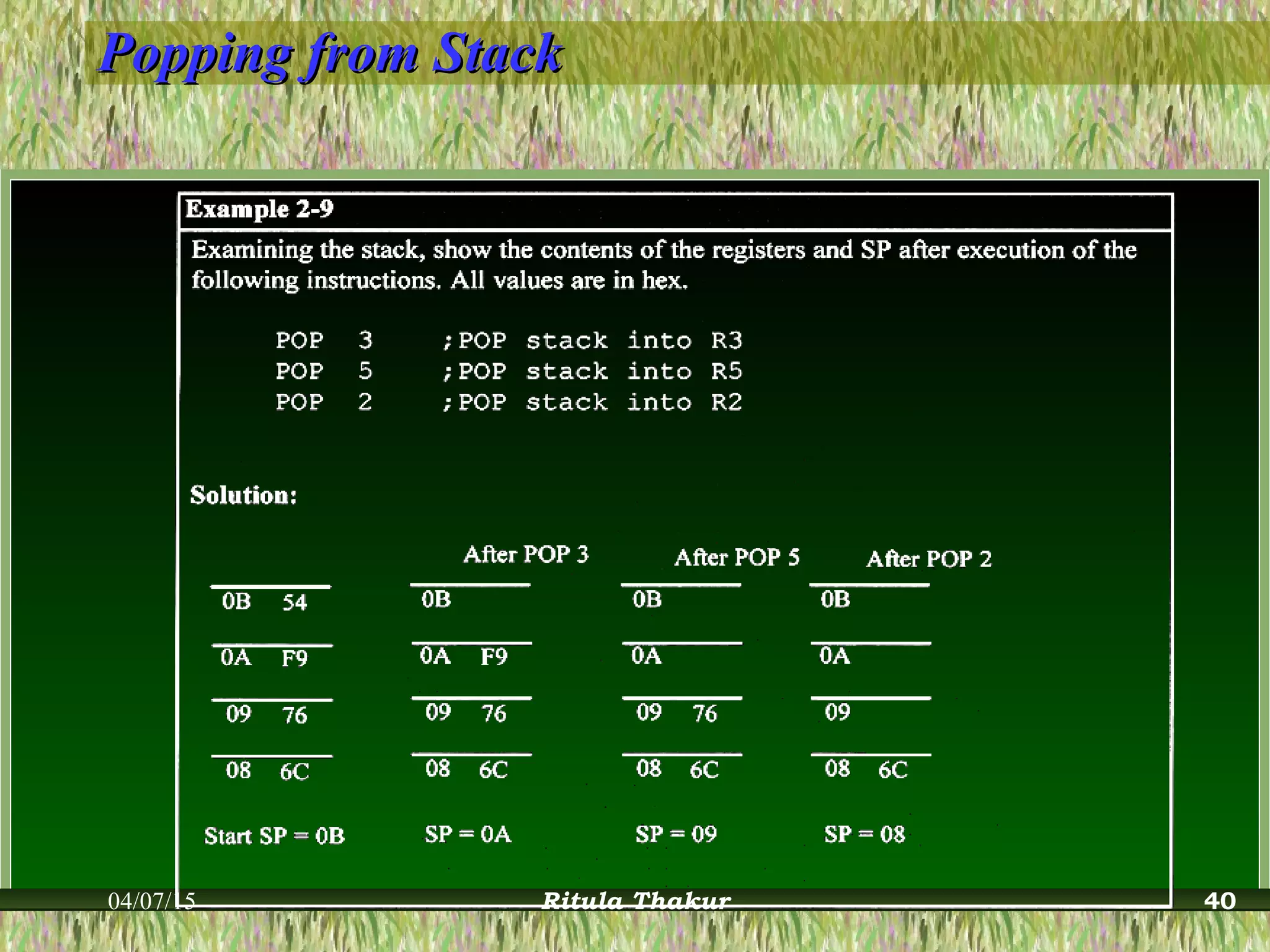
Task: Click the 6C value under After POP 2
Action: pyautogui.click(x=892, y=770)
